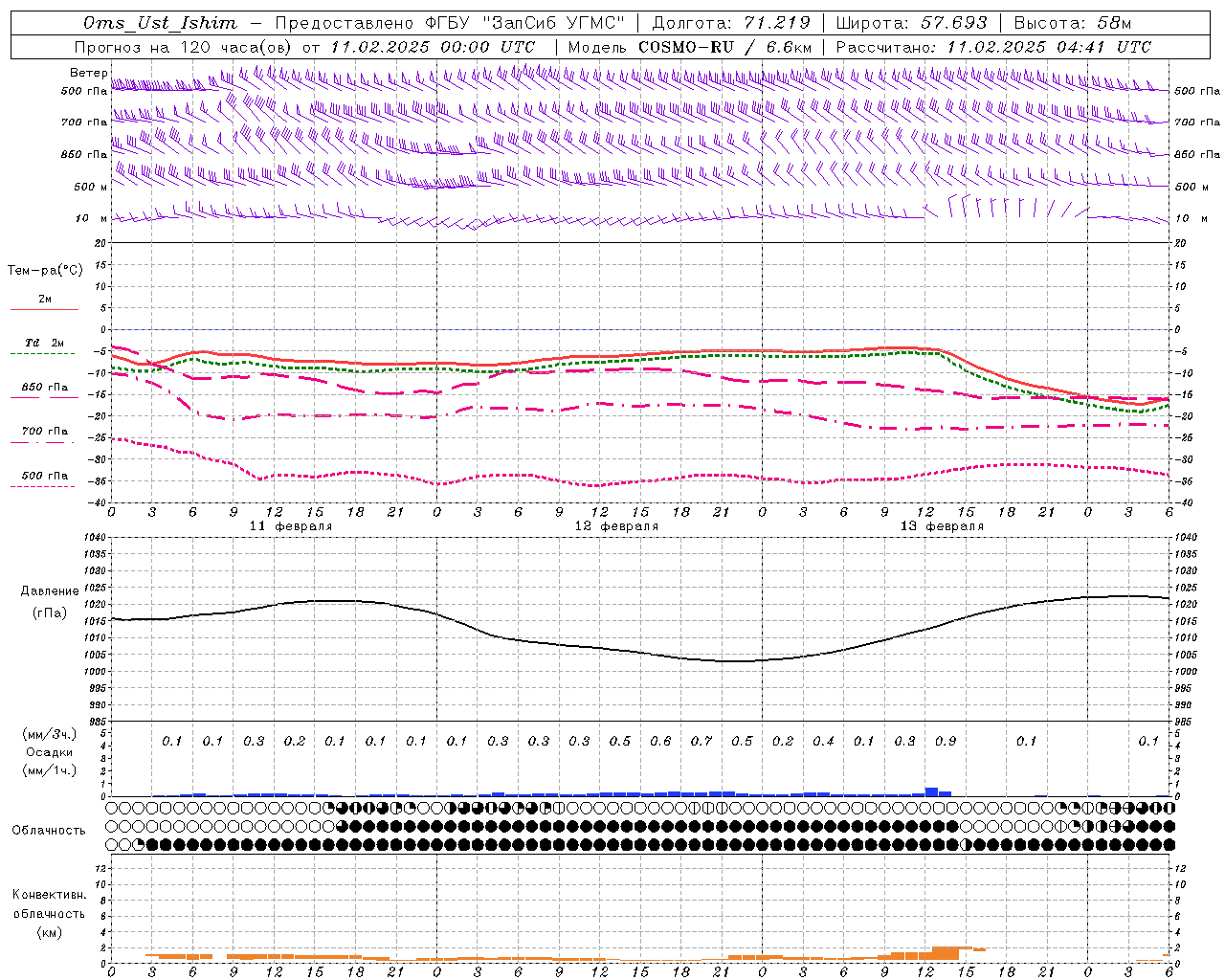Viewport: 1225px width, 980px height.
Task: Click the 0.4 precipitation value
Action: coord(823,741)
